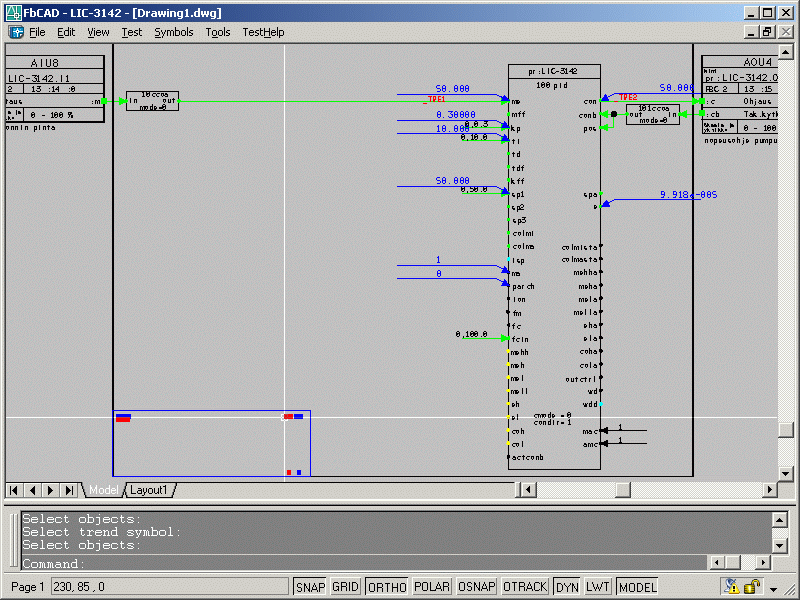Viewport: 800px width, 600px height.
Task: Open the View menu
Action: point(98,32)
